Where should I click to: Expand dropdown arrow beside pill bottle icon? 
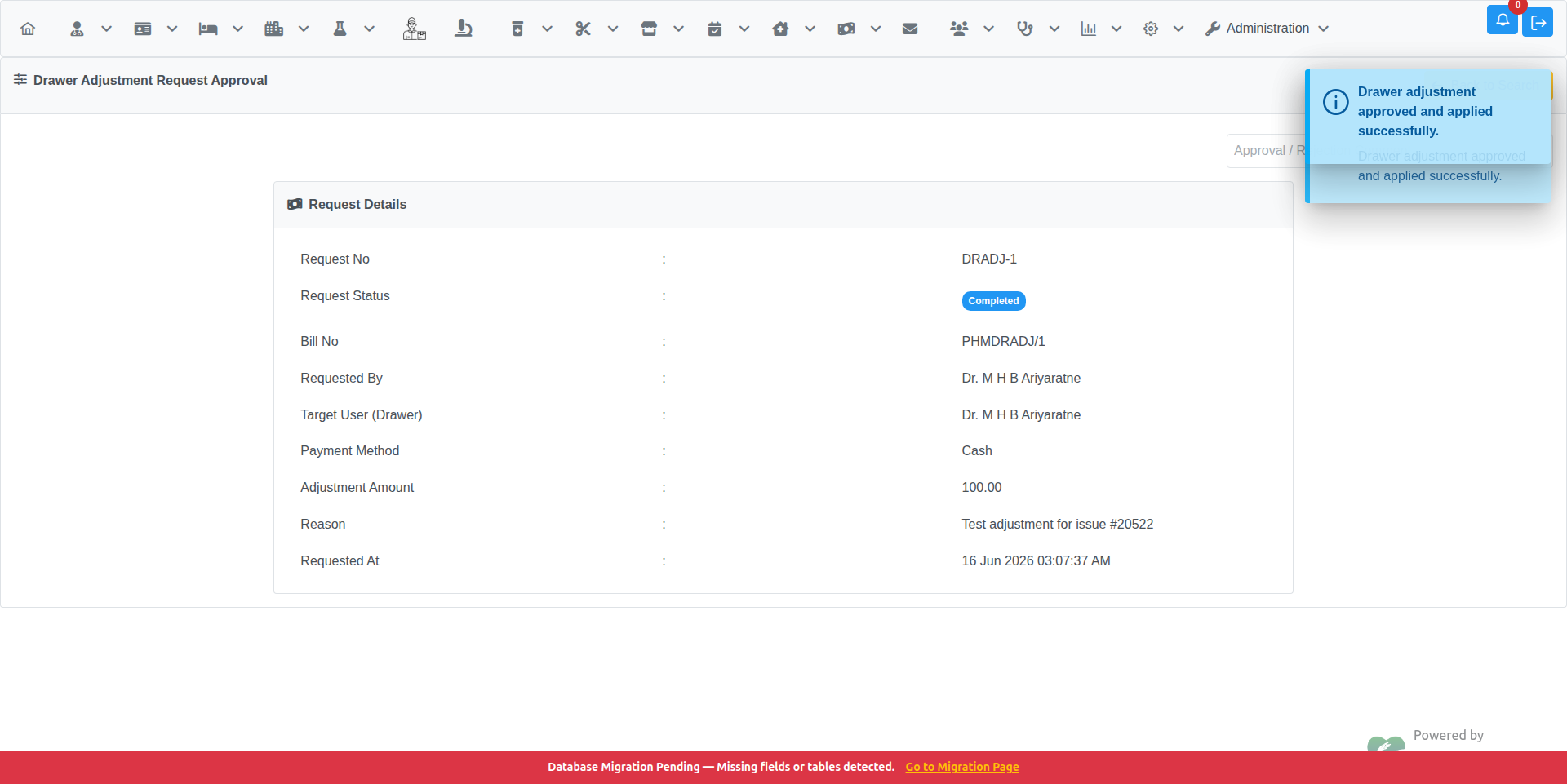point(547,29)
